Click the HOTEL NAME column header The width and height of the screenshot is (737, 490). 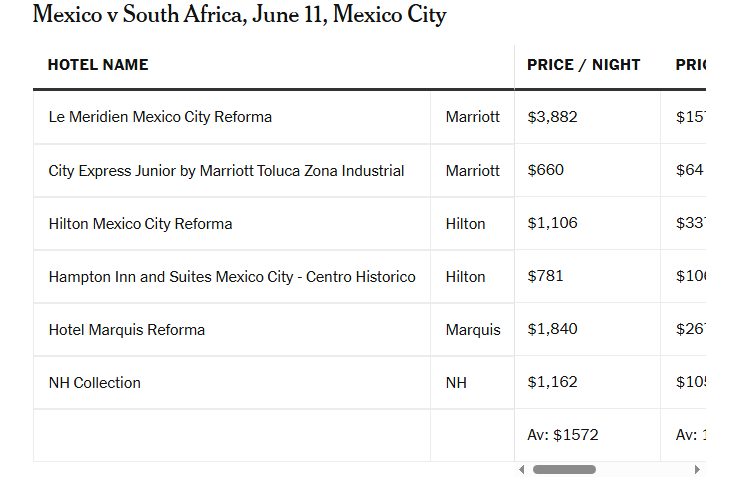coord(98,65)
